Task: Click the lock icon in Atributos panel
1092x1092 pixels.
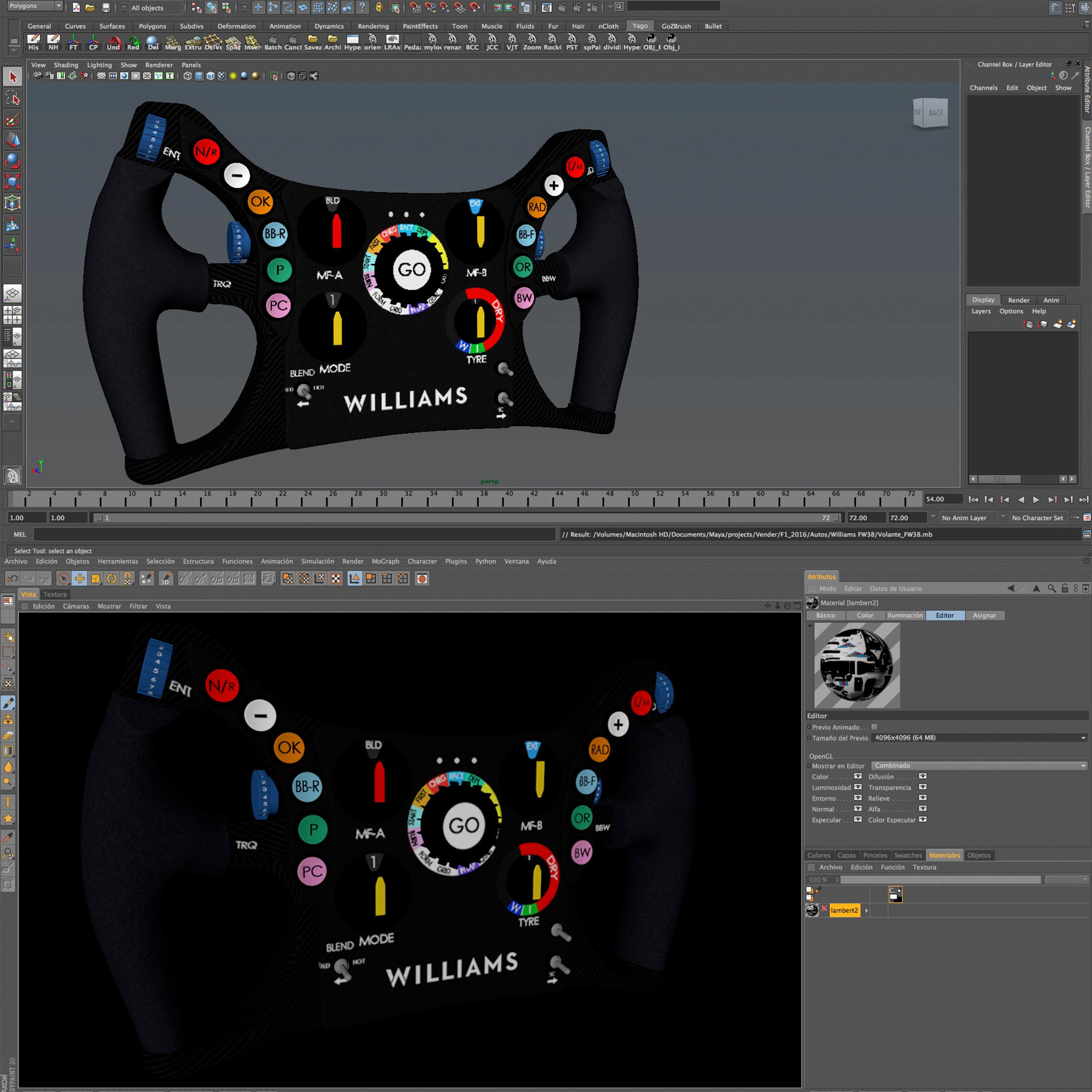Action: 1065,588
